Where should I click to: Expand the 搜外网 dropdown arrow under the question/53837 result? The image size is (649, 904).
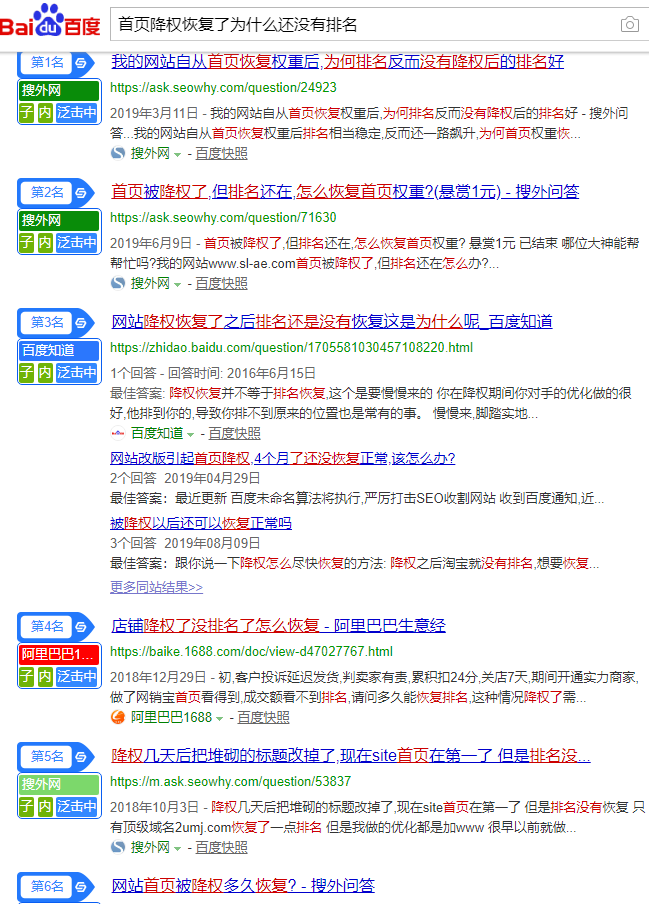pos(178,848)
